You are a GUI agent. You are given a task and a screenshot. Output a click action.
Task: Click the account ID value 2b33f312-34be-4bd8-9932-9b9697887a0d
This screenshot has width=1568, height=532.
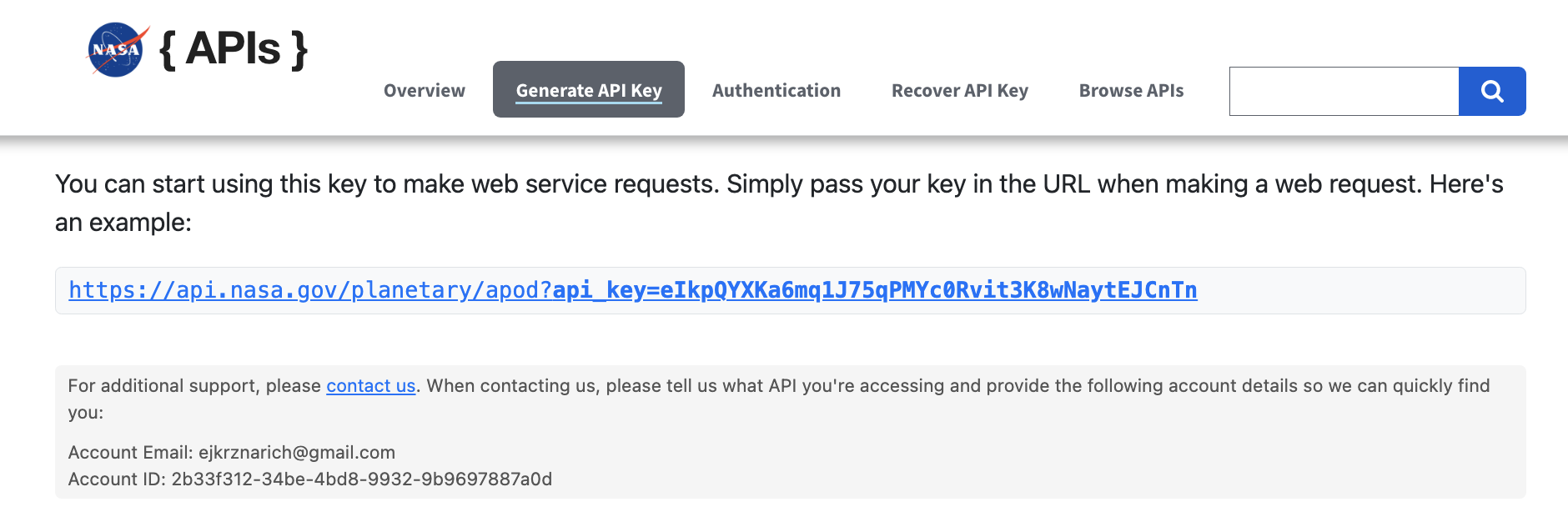coord(361,479)
